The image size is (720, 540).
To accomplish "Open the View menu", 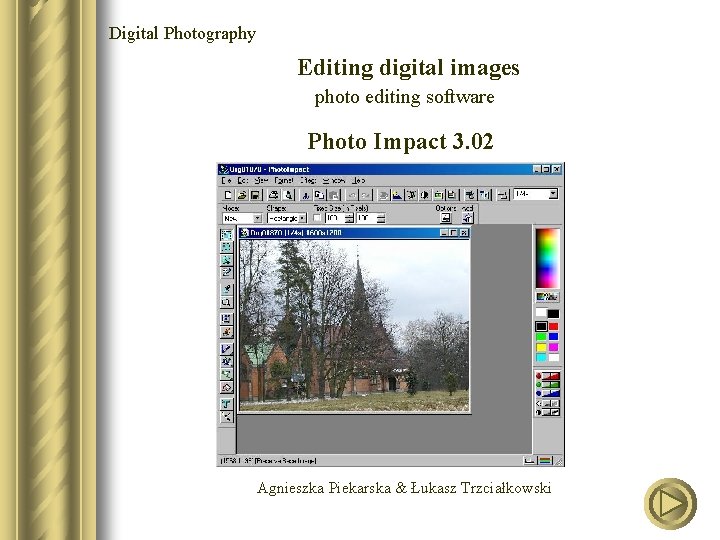I will pos(261,181).
